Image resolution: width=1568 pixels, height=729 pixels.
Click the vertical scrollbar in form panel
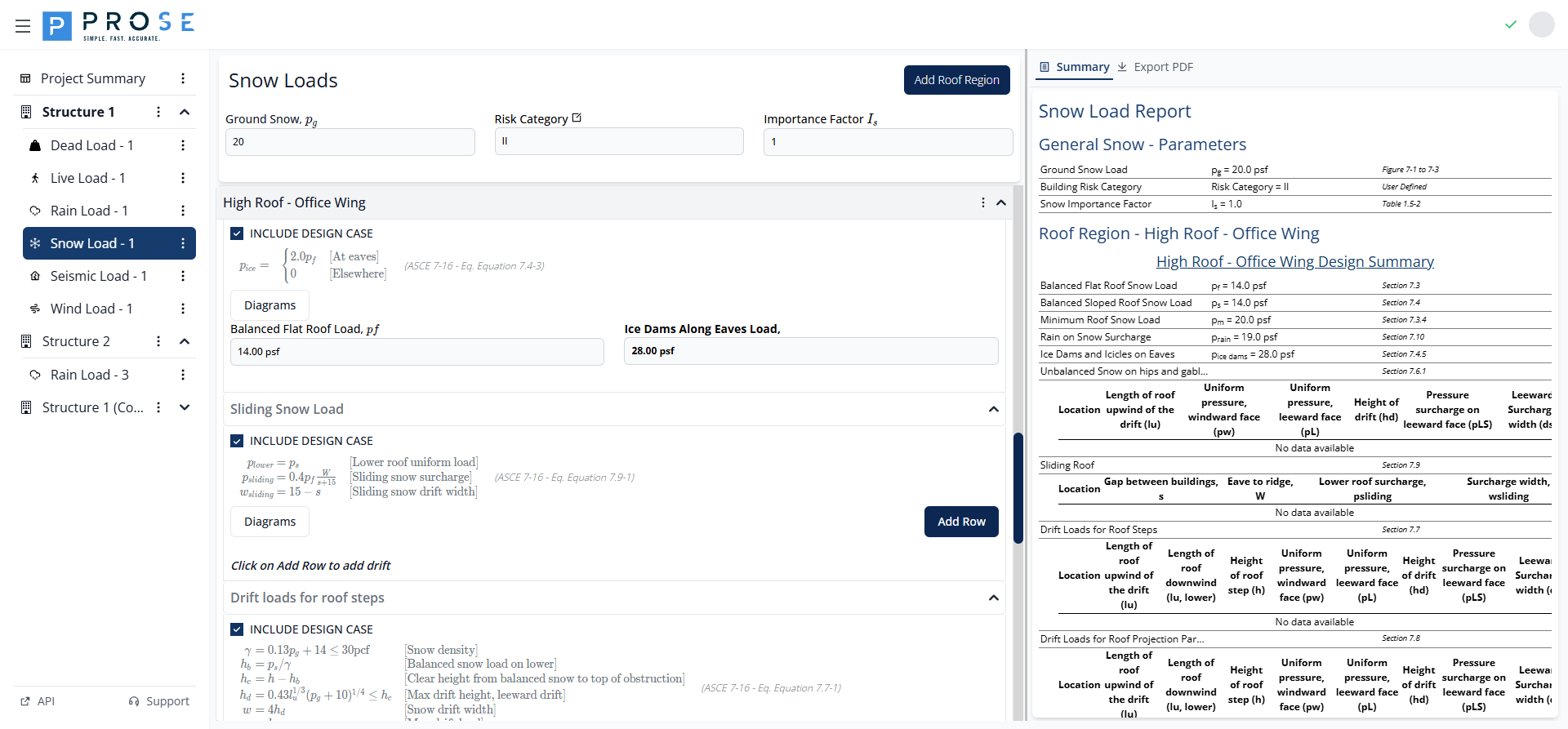click(x=1018, y=487)
